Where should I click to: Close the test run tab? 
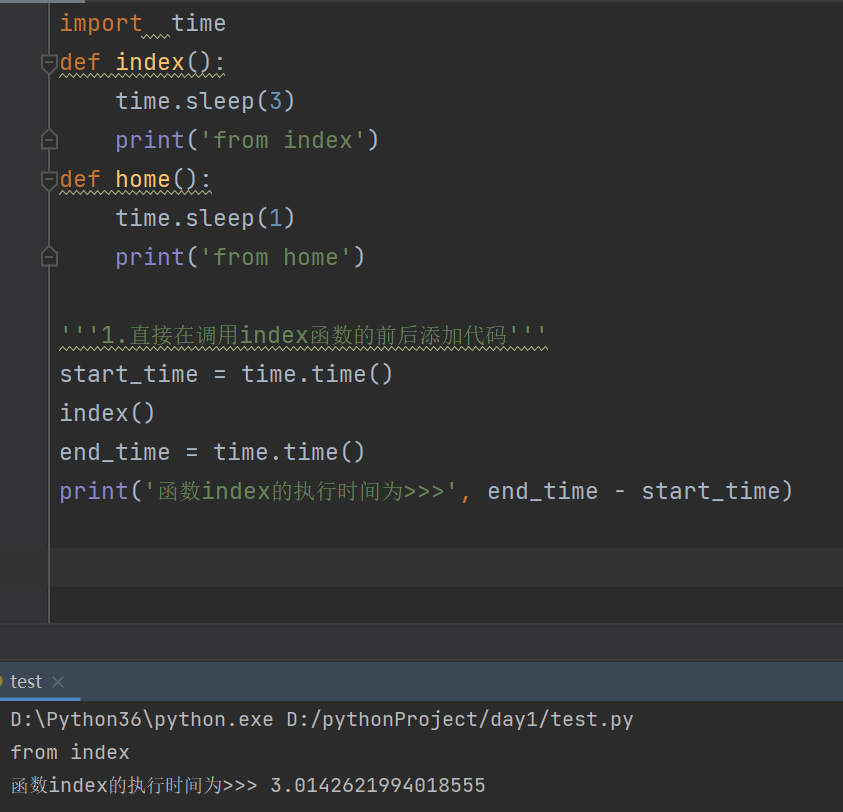(58, 682)
